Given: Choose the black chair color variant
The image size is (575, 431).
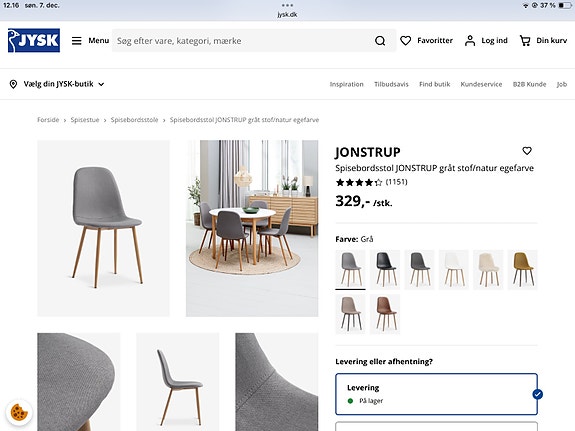Looking at the screenshot, I should tap(385, 270).
